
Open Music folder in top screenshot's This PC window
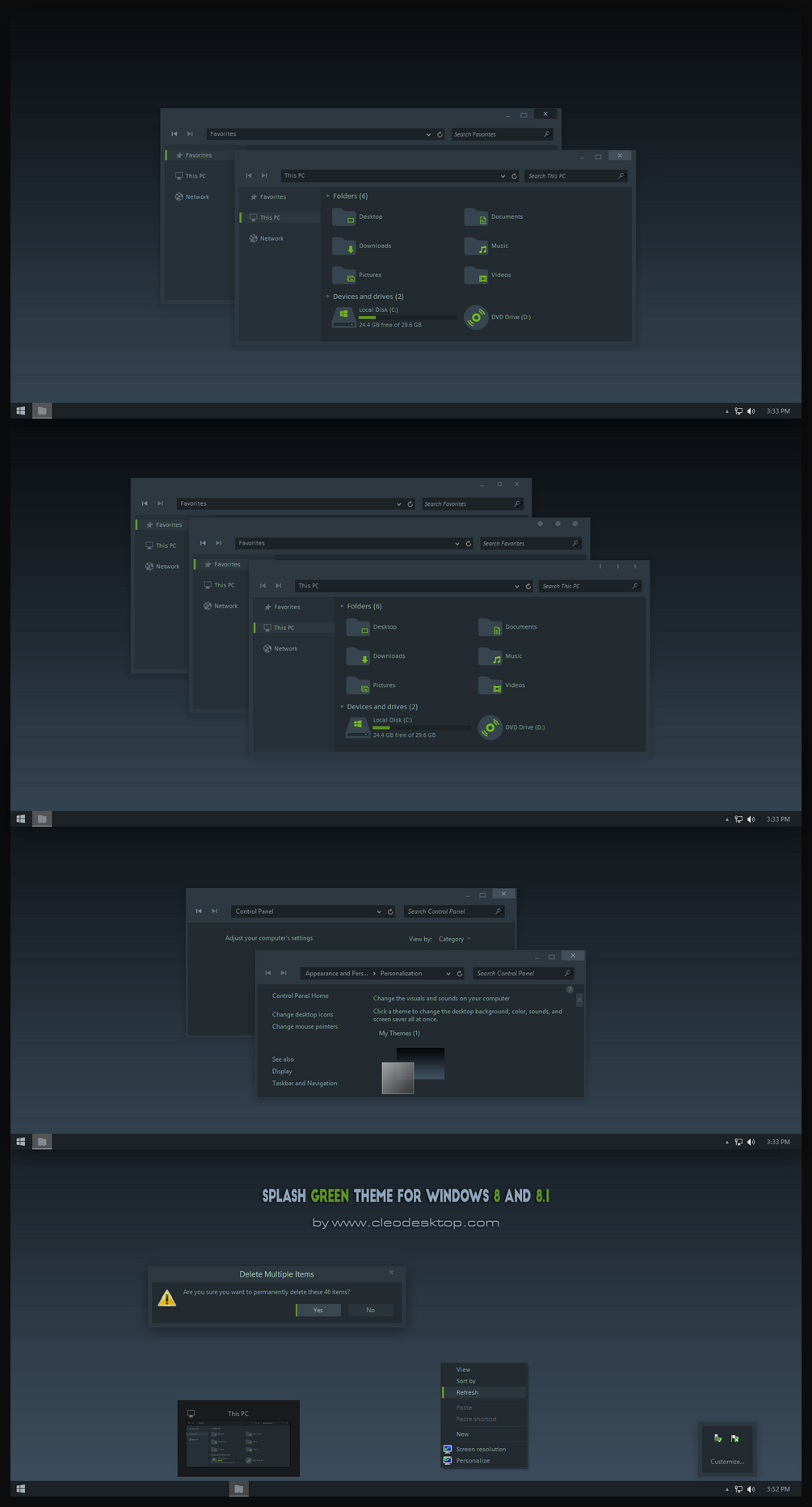pos(486,246)
